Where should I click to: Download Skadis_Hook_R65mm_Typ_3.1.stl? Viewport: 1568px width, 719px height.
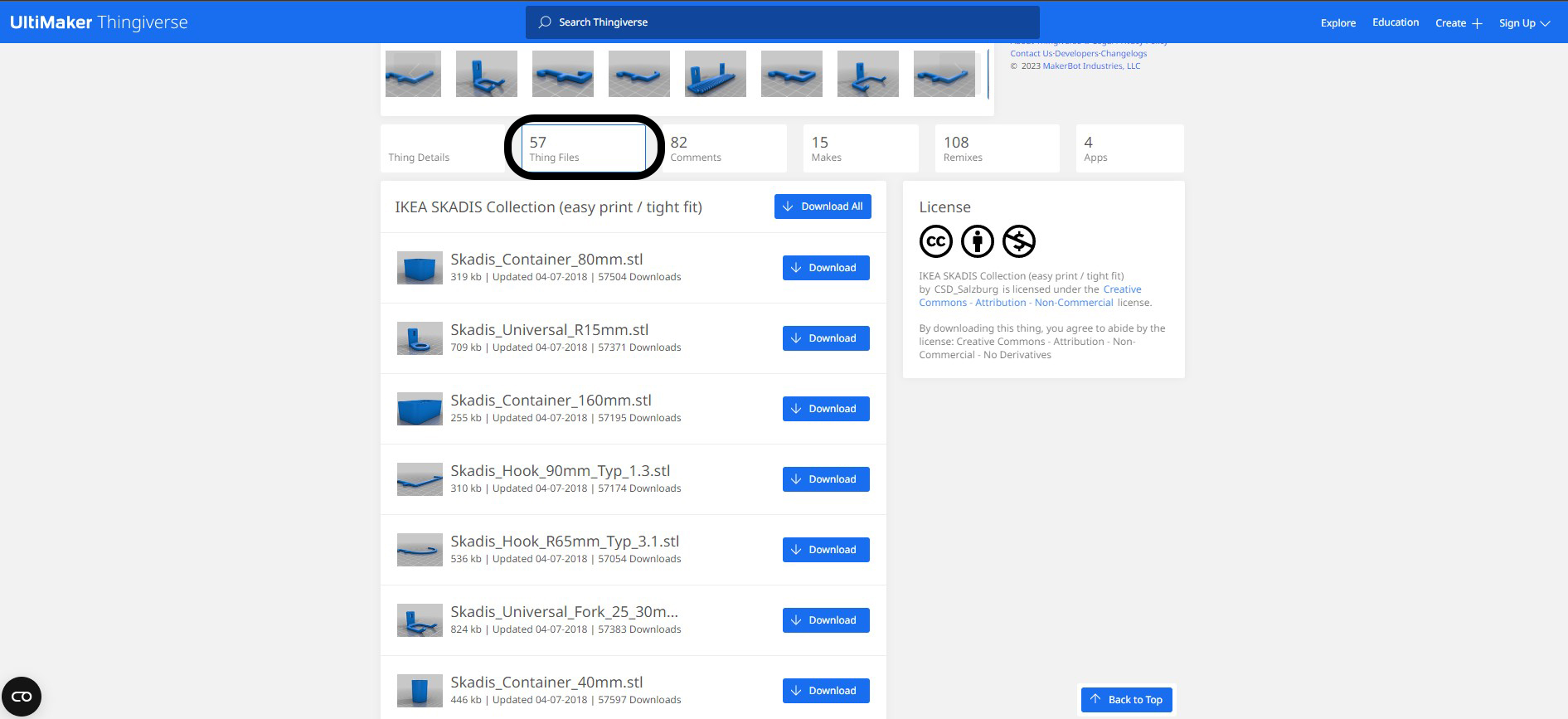coord(826,550)
